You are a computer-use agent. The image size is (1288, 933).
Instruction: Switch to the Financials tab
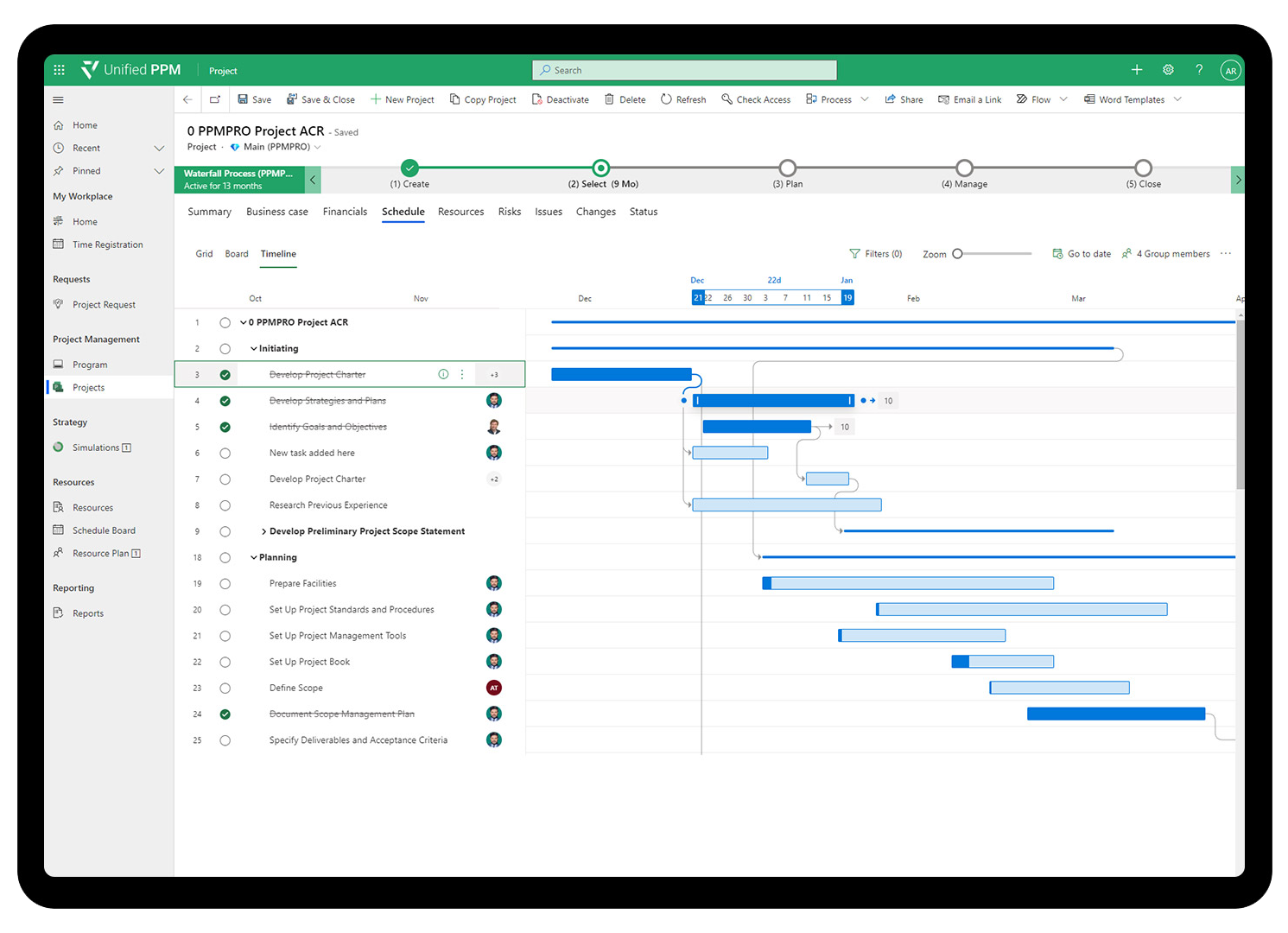click(345, 212)
